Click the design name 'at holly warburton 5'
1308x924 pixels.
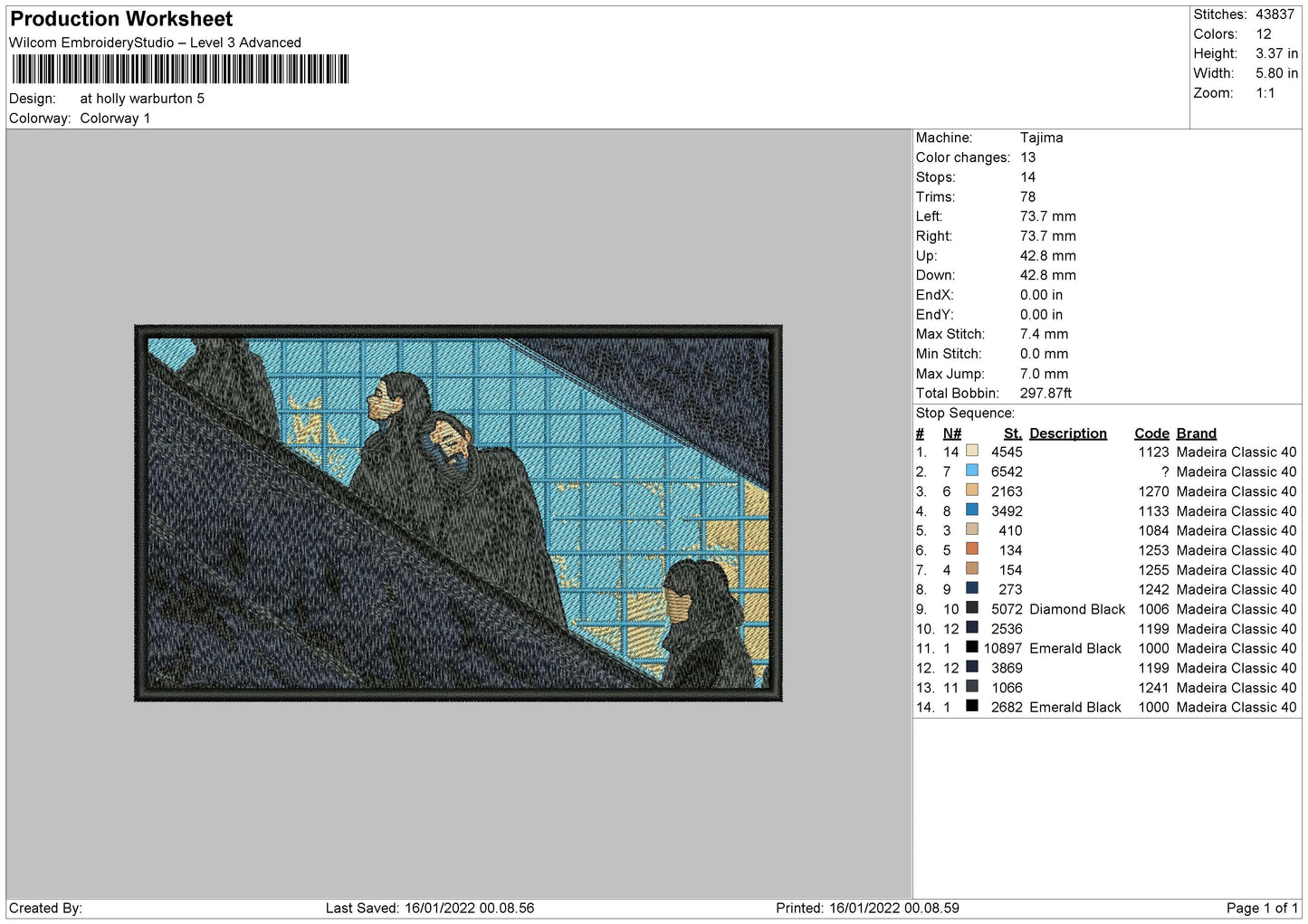(142, 99)
